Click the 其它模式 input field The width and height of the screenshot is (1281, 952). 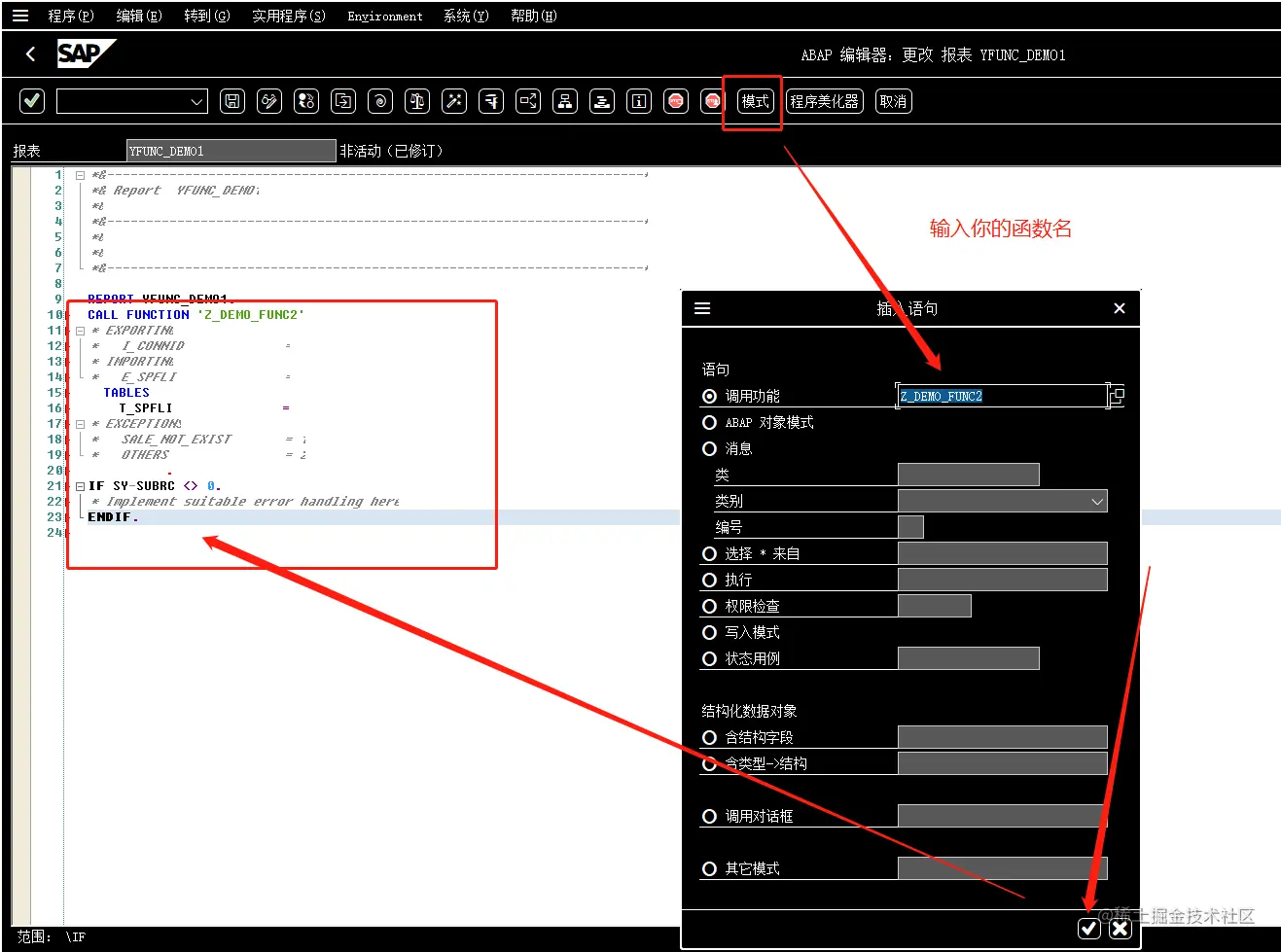pos(1003,868)
